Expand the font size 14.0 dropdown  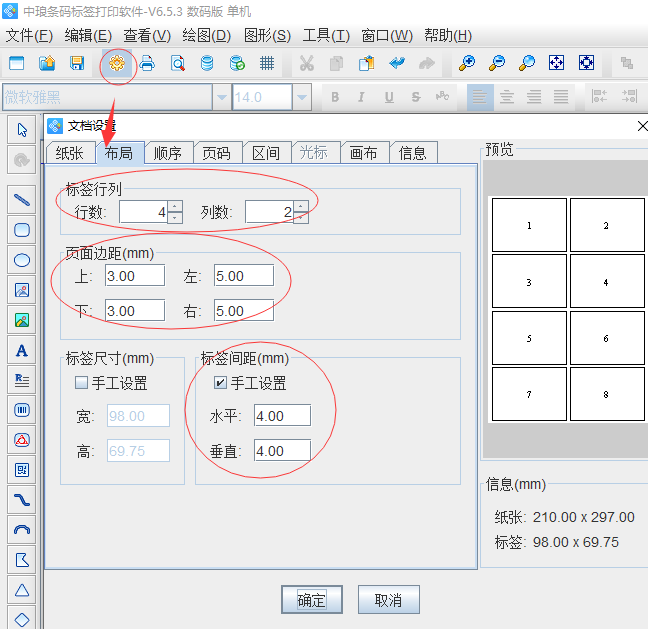[302, 97]
